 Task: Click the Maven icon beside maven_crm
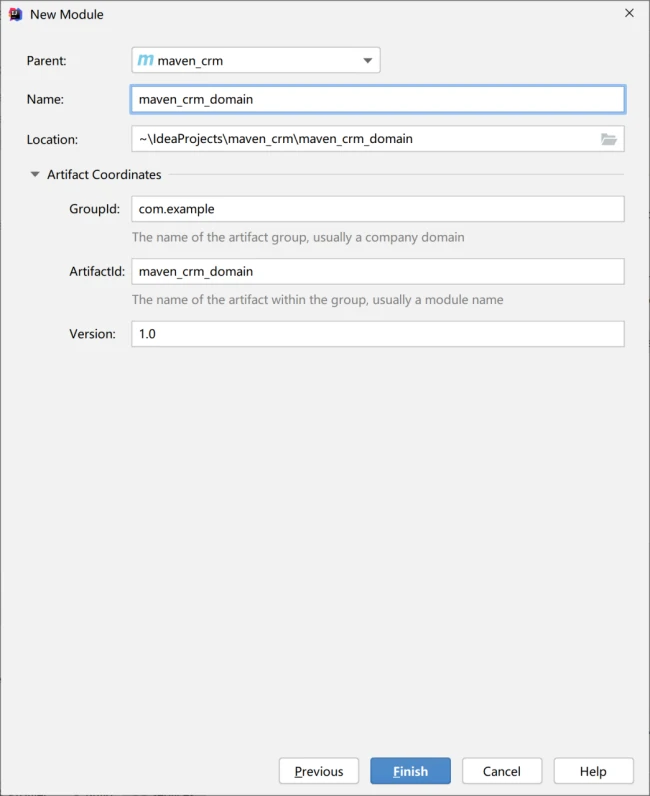146,61
